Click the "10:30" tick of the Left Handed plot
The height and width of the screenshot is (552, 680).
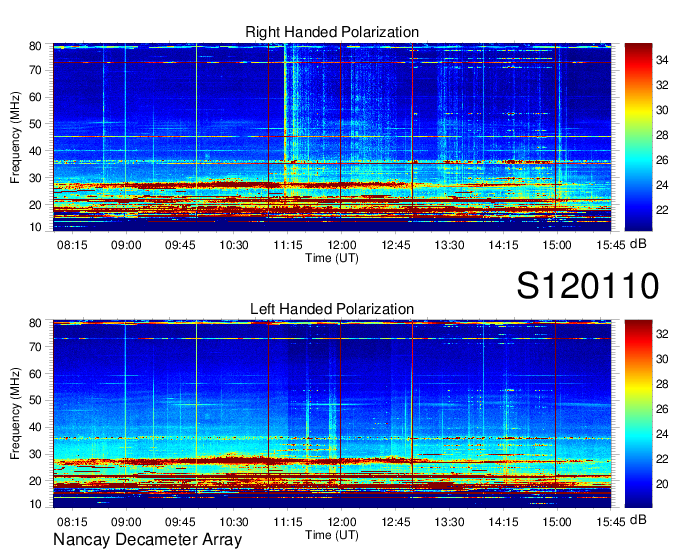point(234,522)
